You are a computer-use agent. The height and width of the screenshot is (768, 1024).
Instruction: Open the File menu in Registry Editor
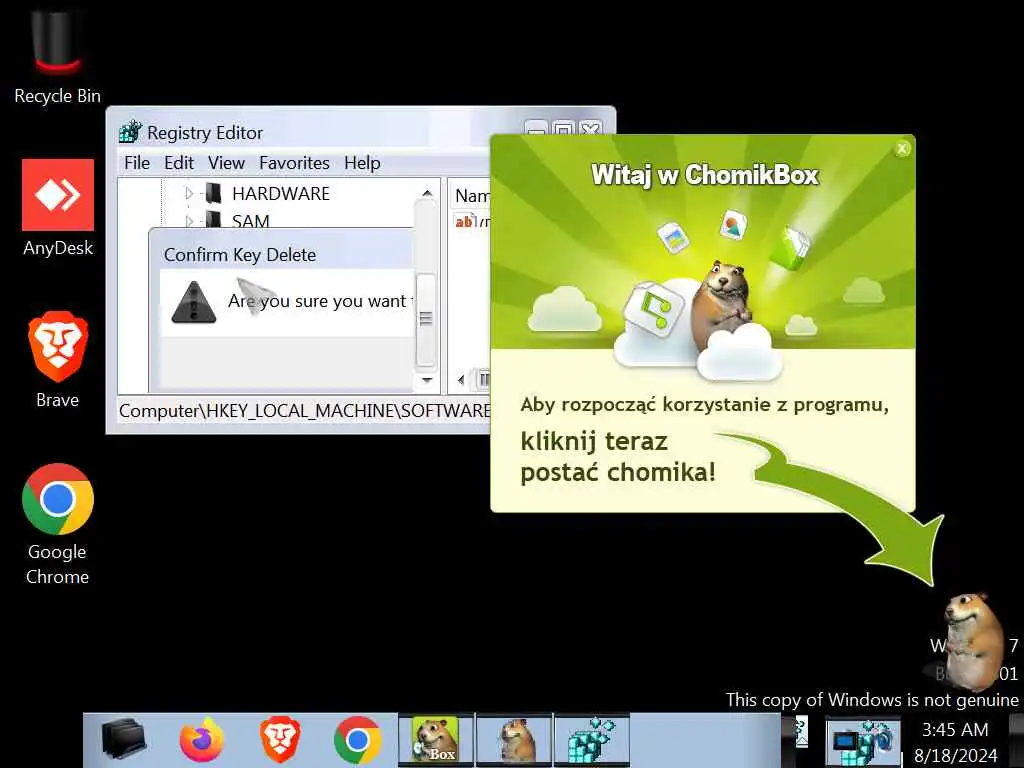point(137,163)
